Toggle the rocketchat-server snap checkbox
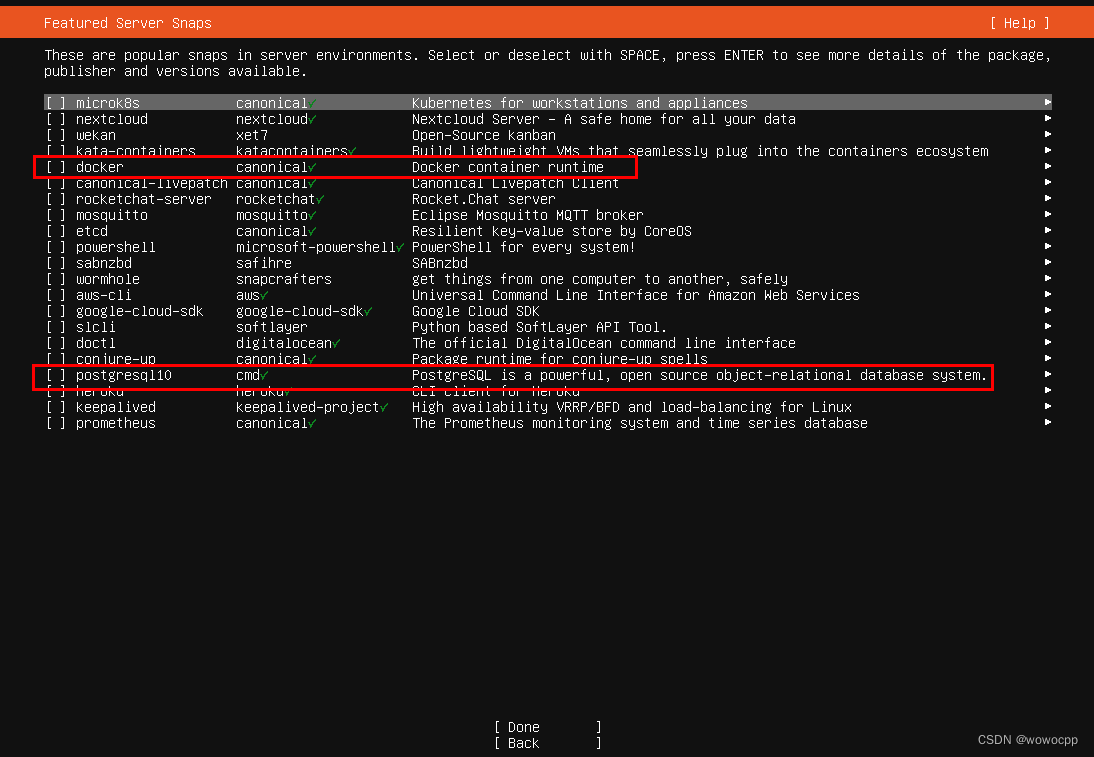Viewport: 1094px width, 757px height. (x=56, y=200)
